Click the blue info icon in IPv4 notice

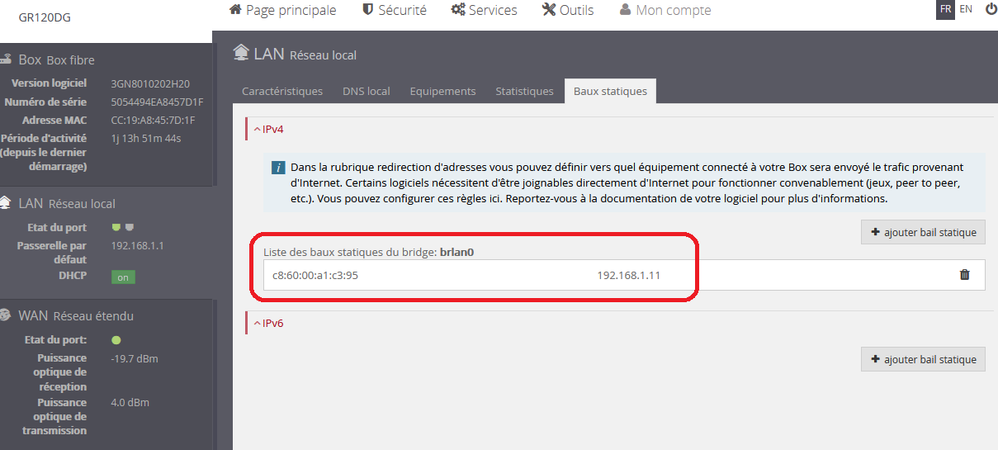[277, 168]
